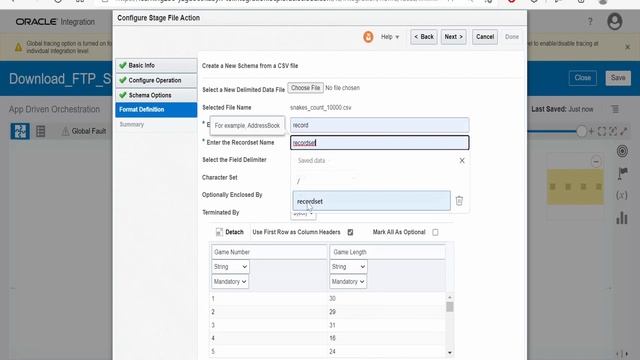Collapse the minimap with minus icon
Viewport: 640px width, 360px height.
[x=596, y=162]
